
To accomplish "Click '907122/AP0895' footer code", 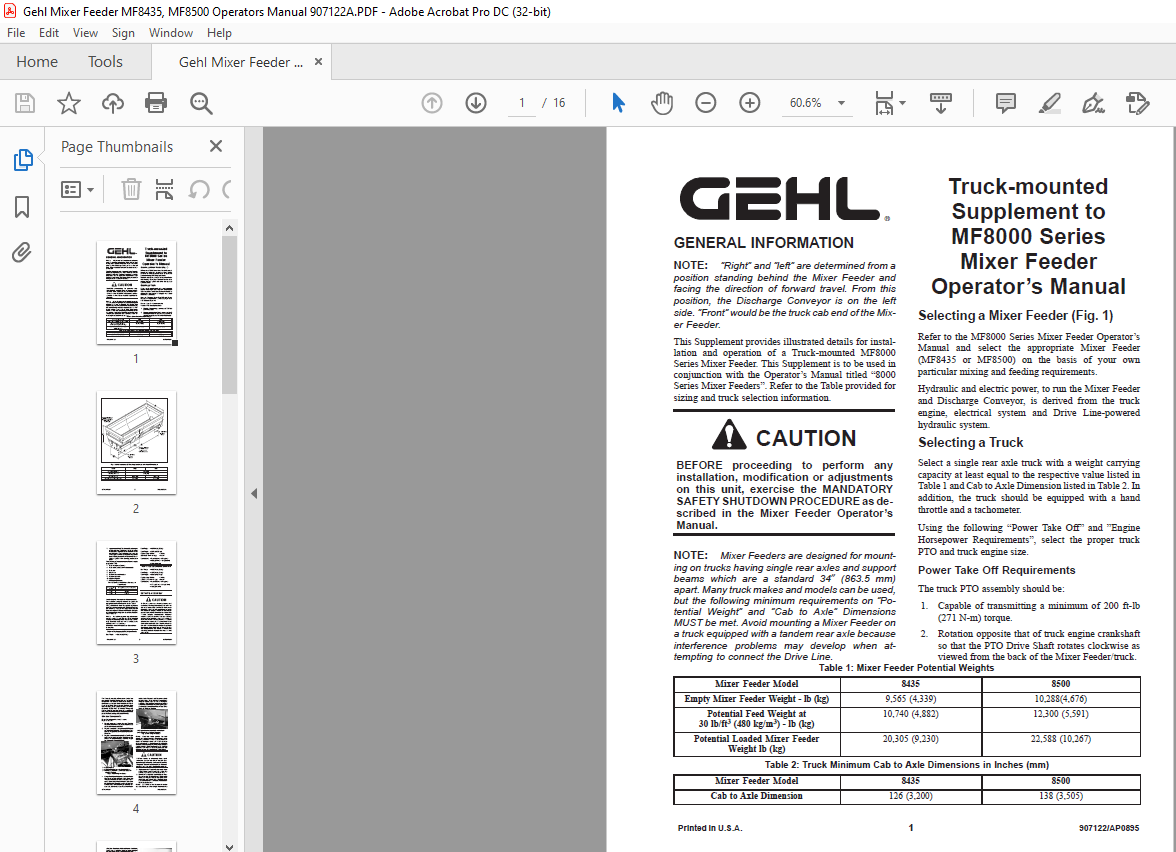I will coord(1108,828).
